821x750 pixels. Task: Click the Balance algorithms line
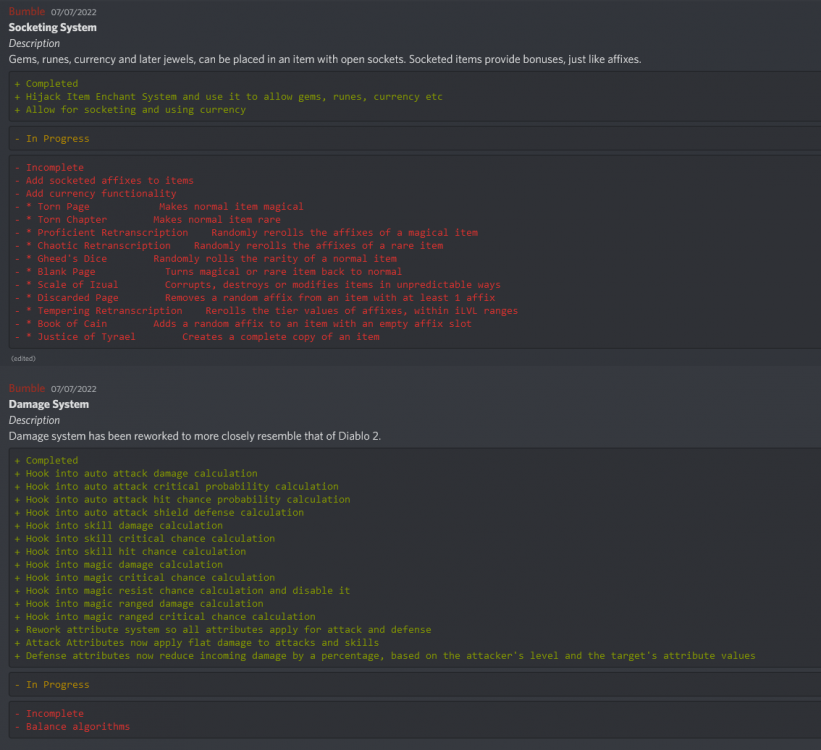[x=77, y=727]
